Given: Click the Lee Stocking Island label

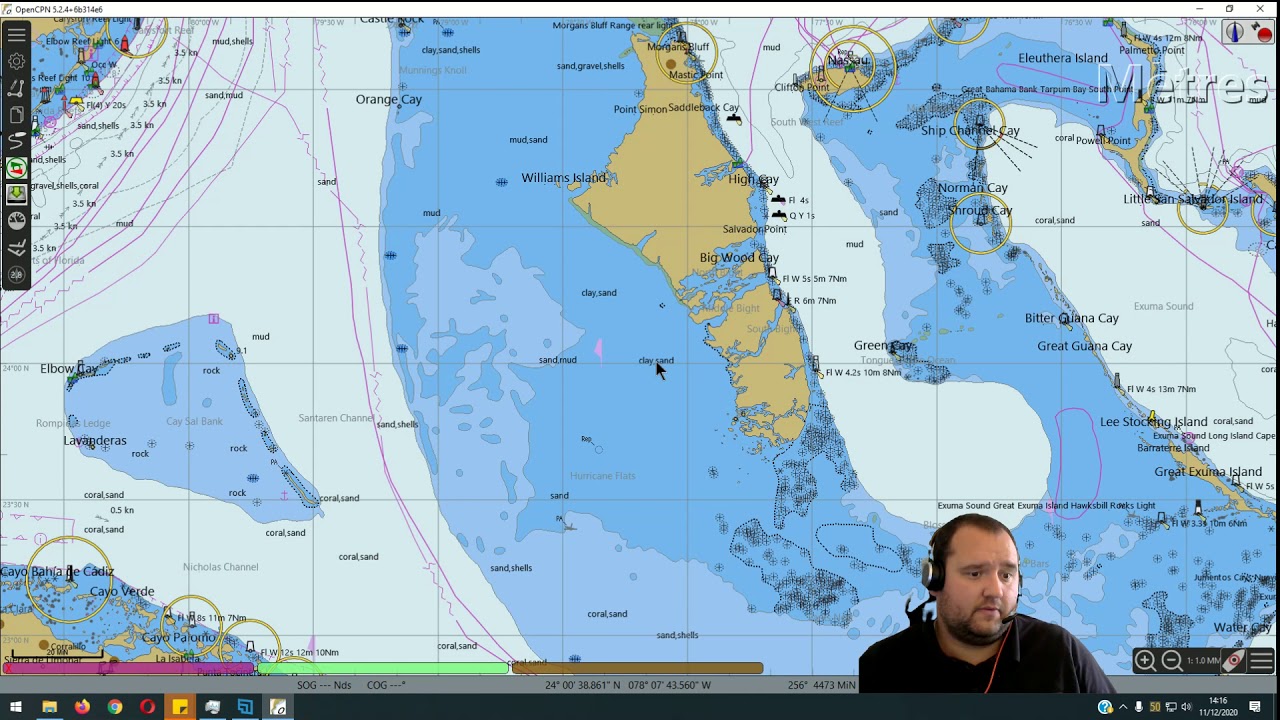Looking at the screenshot, I should [1153, 422].
